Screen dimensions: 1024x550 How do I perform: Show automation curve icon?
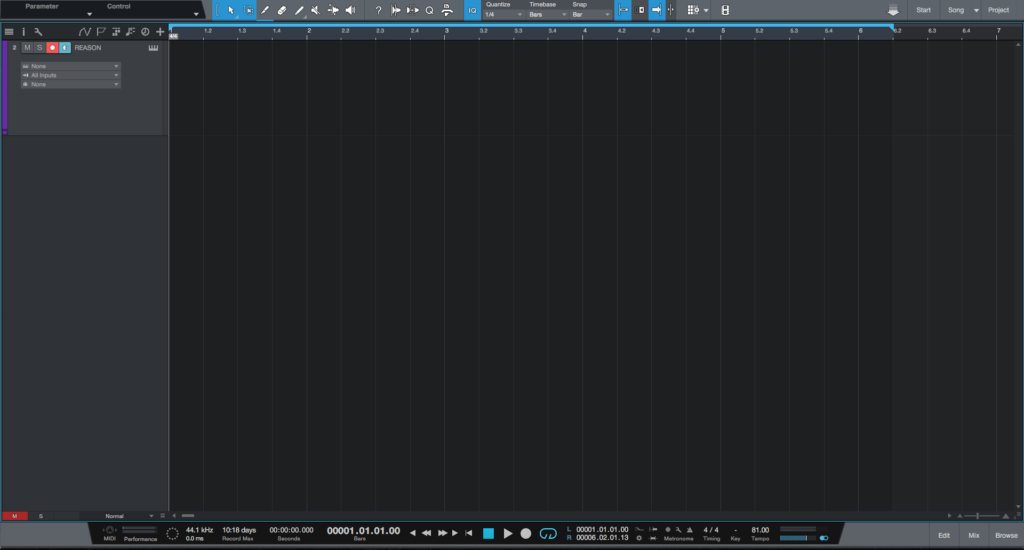[84, 31]
